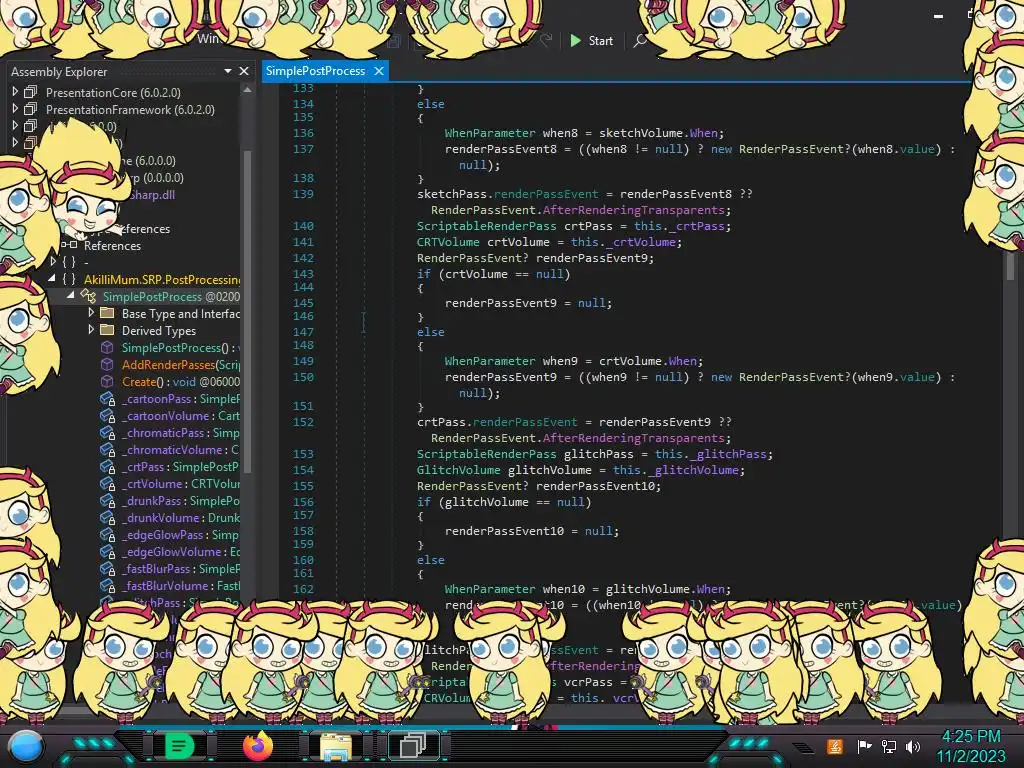Click sketchVolume.When on line 136
Image resolution: width=1024 pixels, height=768 pixels.
(658, 133)
